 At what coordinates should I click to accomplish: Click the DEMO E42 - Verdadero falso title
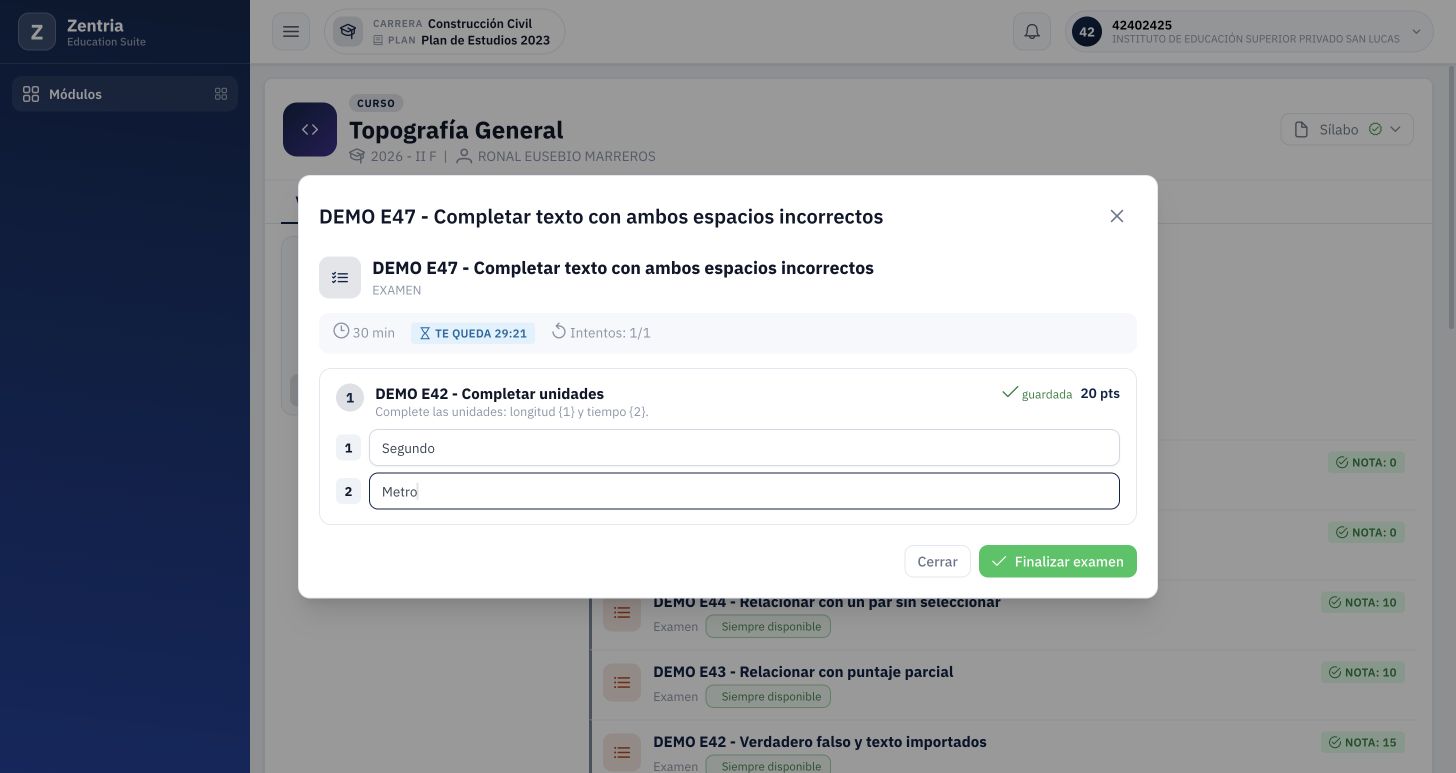[820, 742]
